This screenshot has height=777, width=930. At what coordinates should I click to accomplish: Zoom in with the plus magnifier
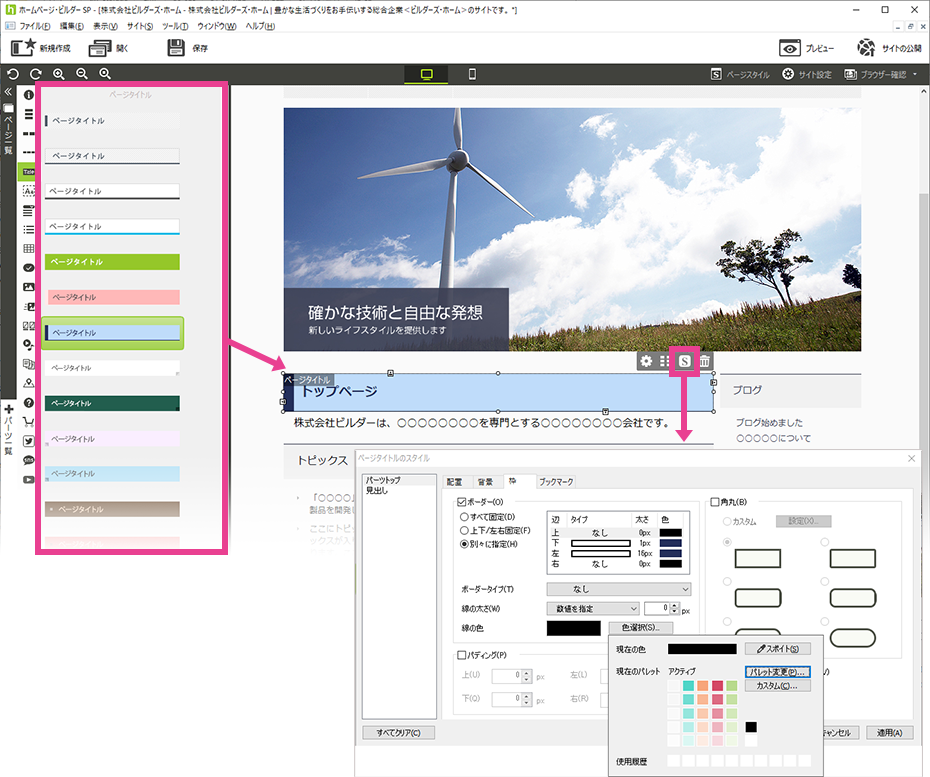[x=59, y=74]
